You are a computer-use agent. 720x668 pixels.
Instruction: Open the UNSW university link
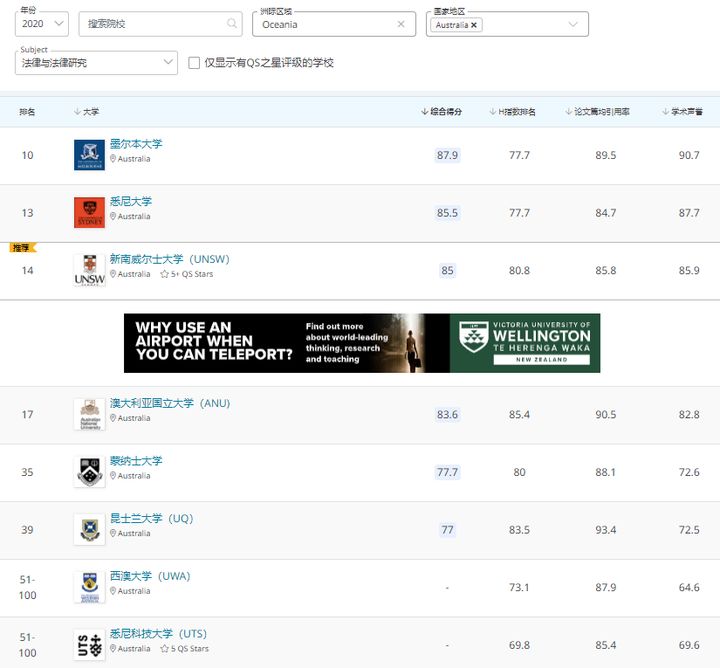coord(169,259)
